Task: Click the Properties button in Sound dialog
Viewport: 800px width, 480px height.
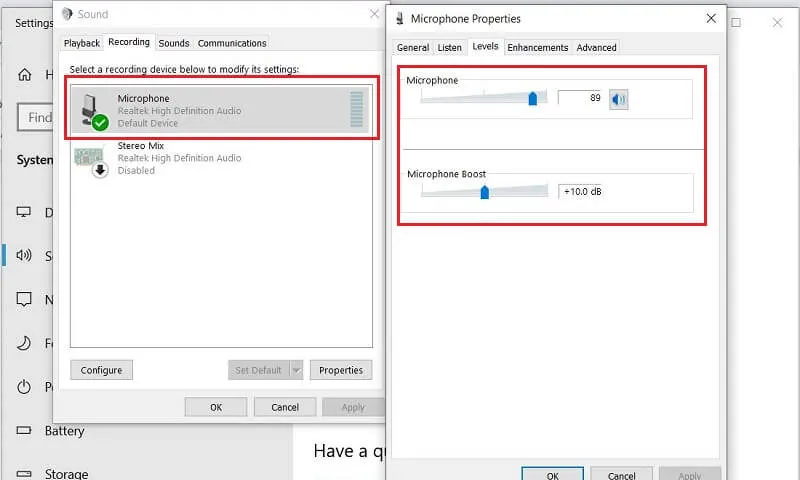Action: click(x=340, y=370)
